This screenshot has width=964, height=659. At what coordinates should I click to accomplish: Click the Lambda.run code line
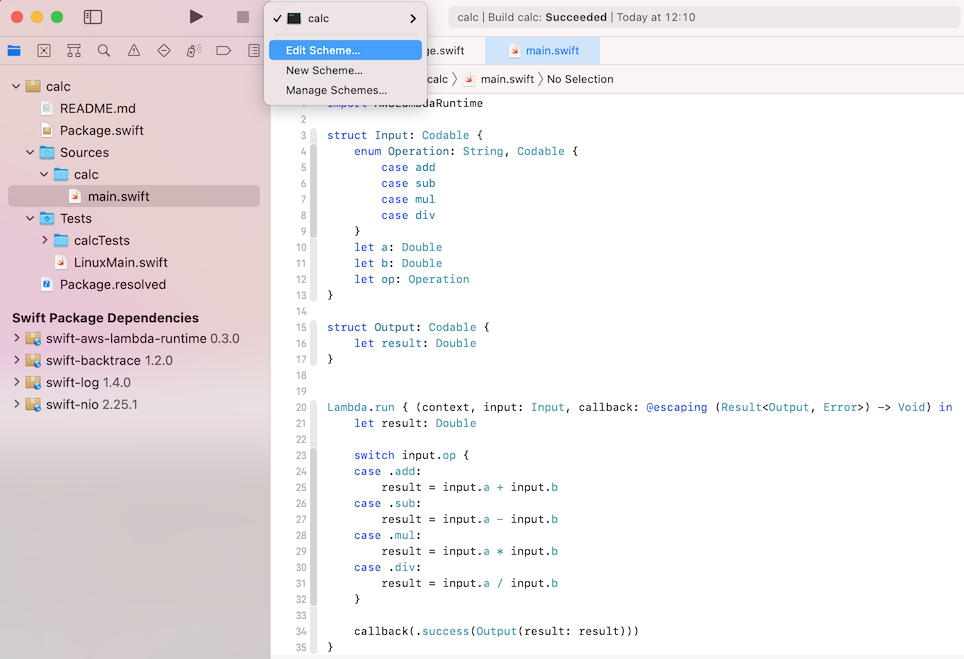(x=639, y=407)
